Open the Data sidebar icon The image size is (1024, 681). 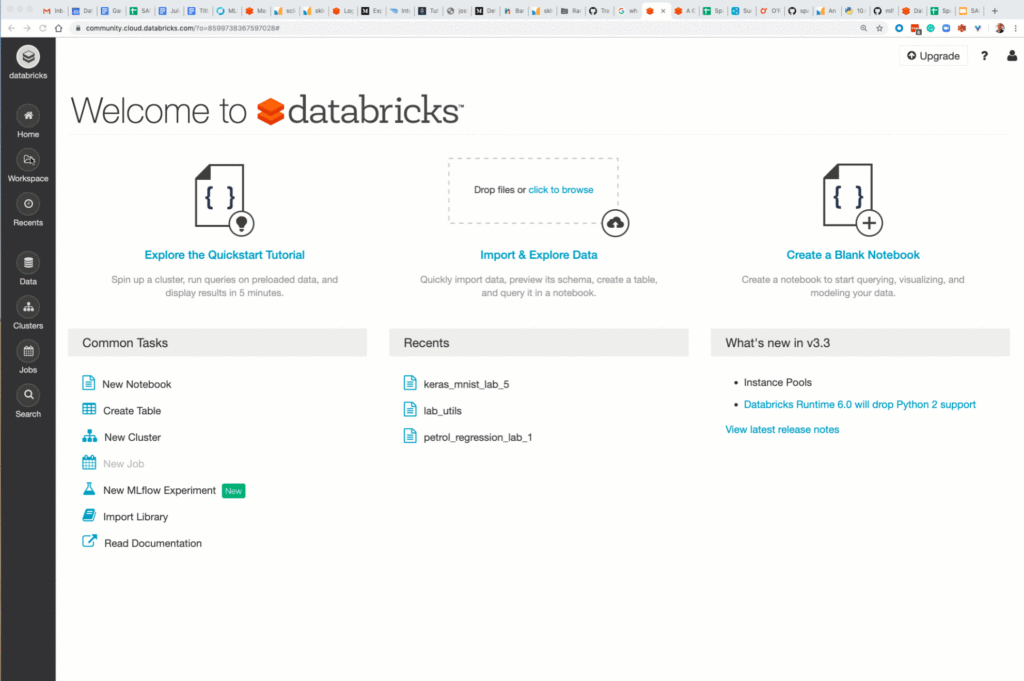(28, 264)
